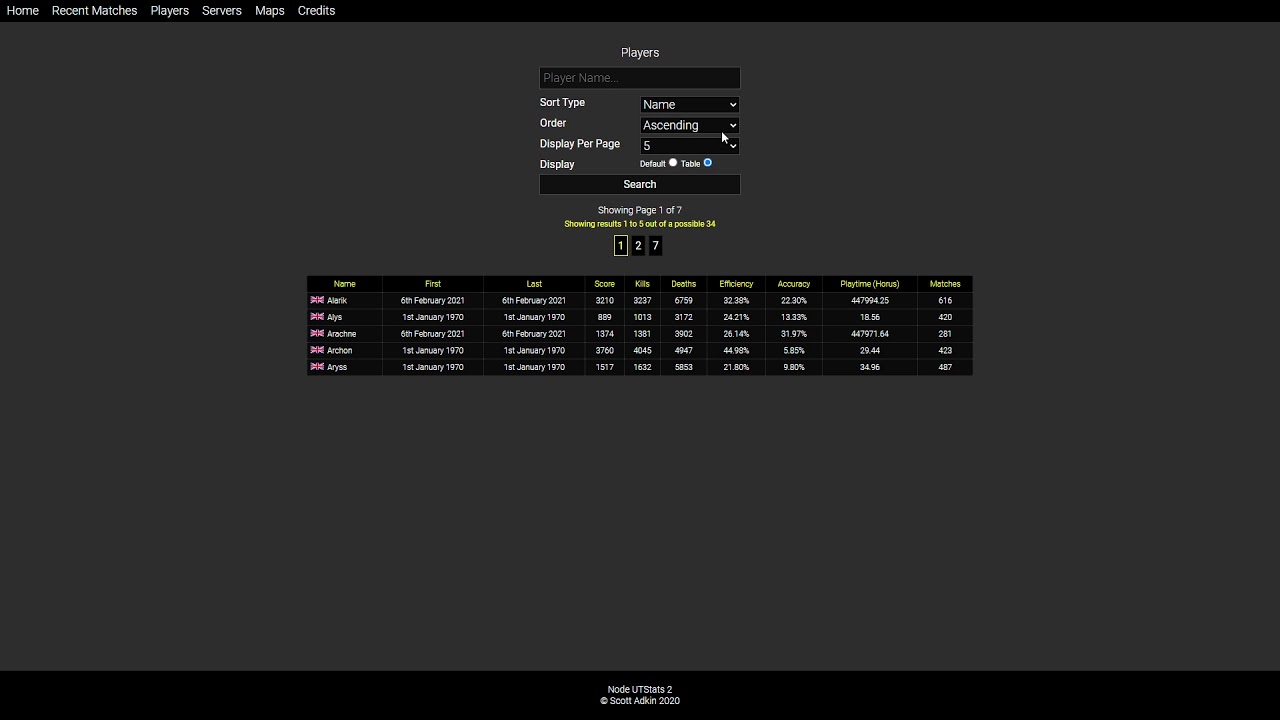1280x720 pixels.
Task: Open the Sort Type dropdown
Action: (x=690, y=104)
